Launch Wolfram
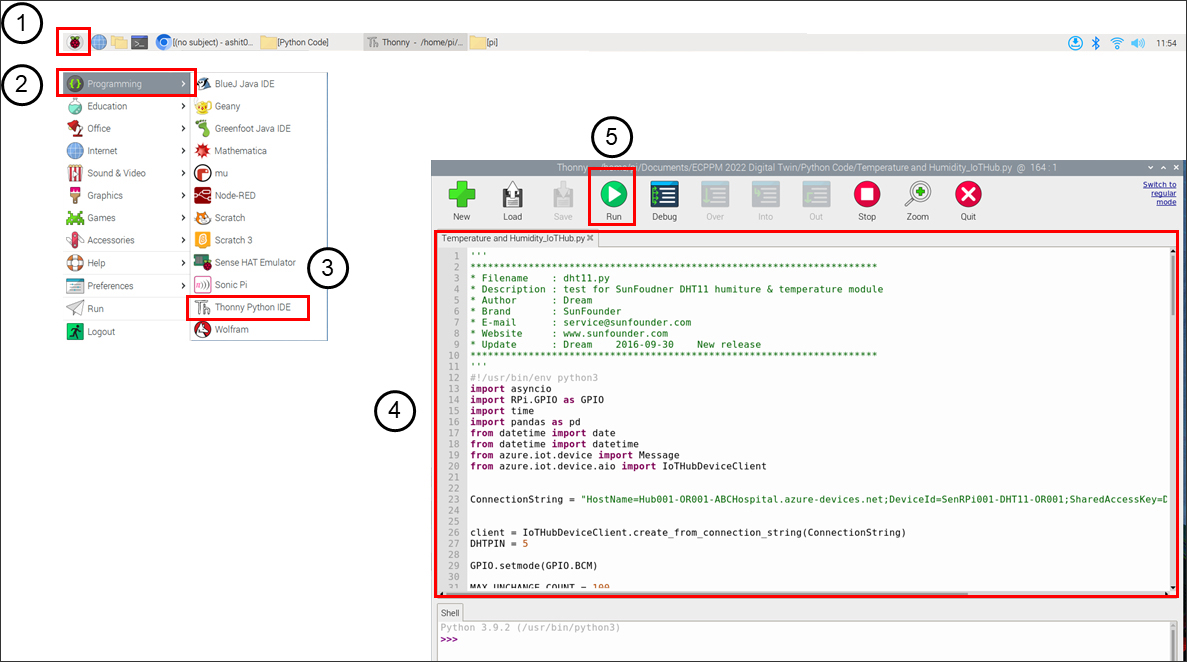The image size is (1187, 662). pos(259,329)
